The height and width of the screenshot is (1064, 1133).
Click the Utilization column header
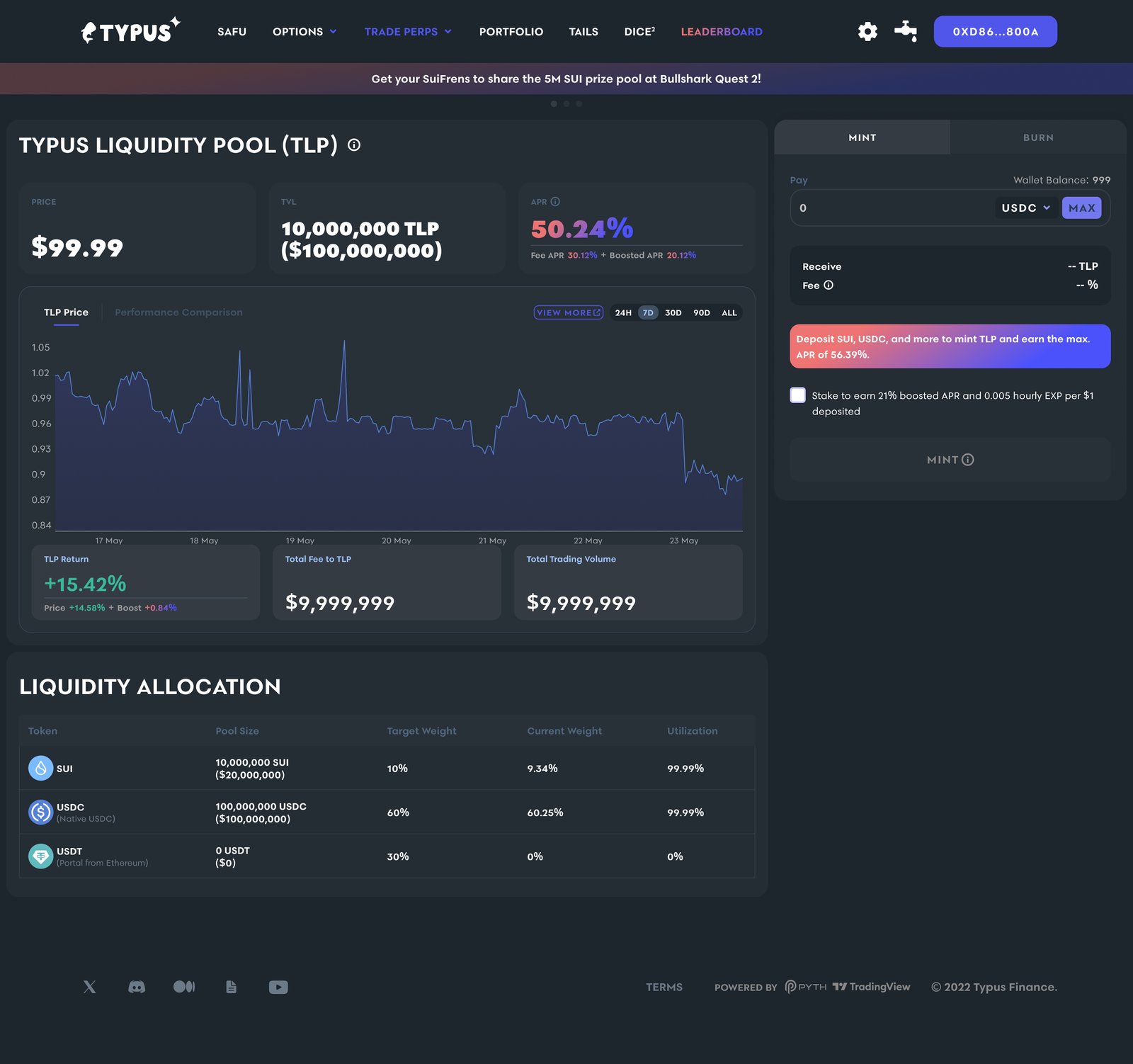pos(693,730)
